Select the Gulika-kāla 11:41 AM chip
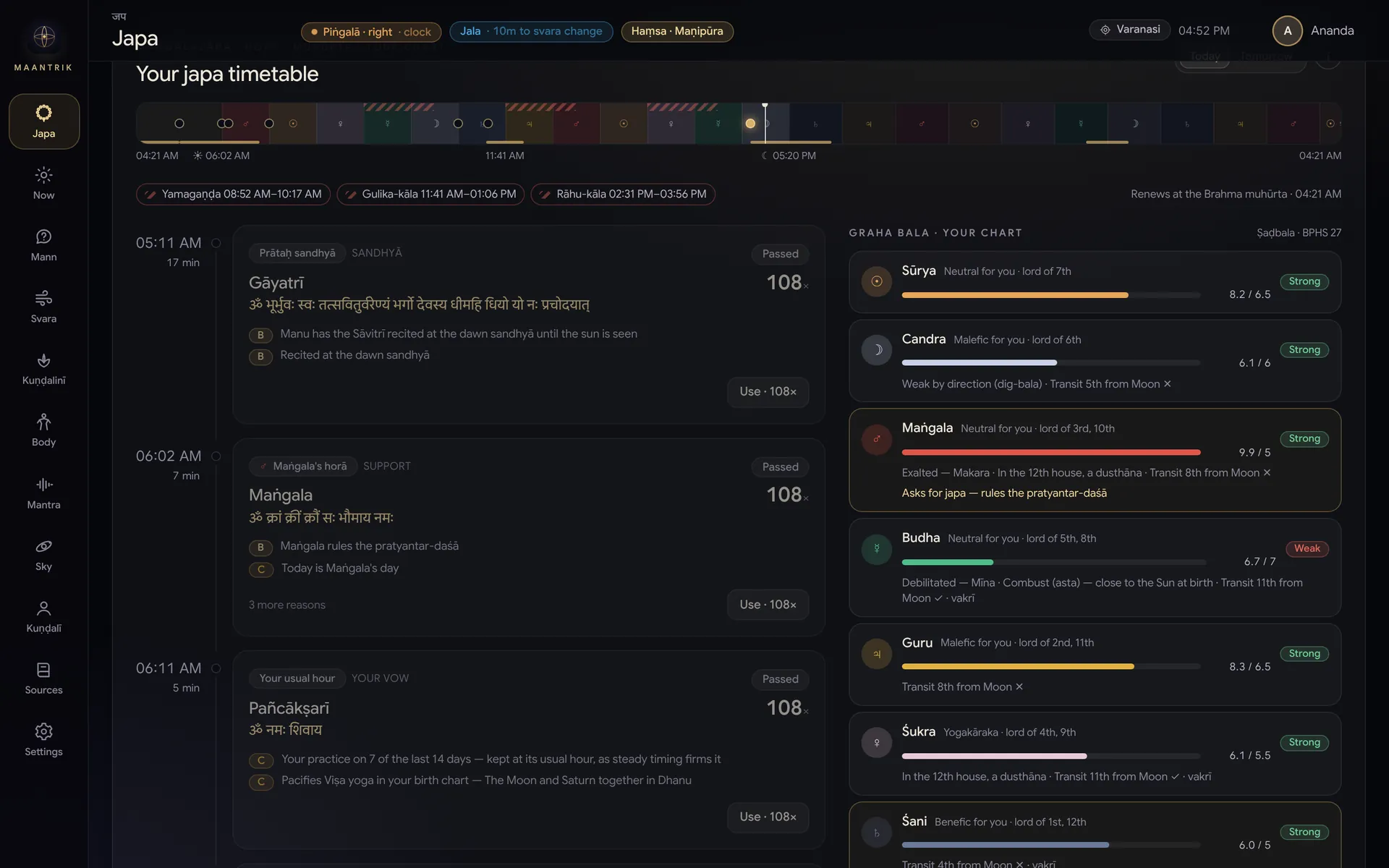This screenshot has width=1389, height=868. [x=430, y=195]
